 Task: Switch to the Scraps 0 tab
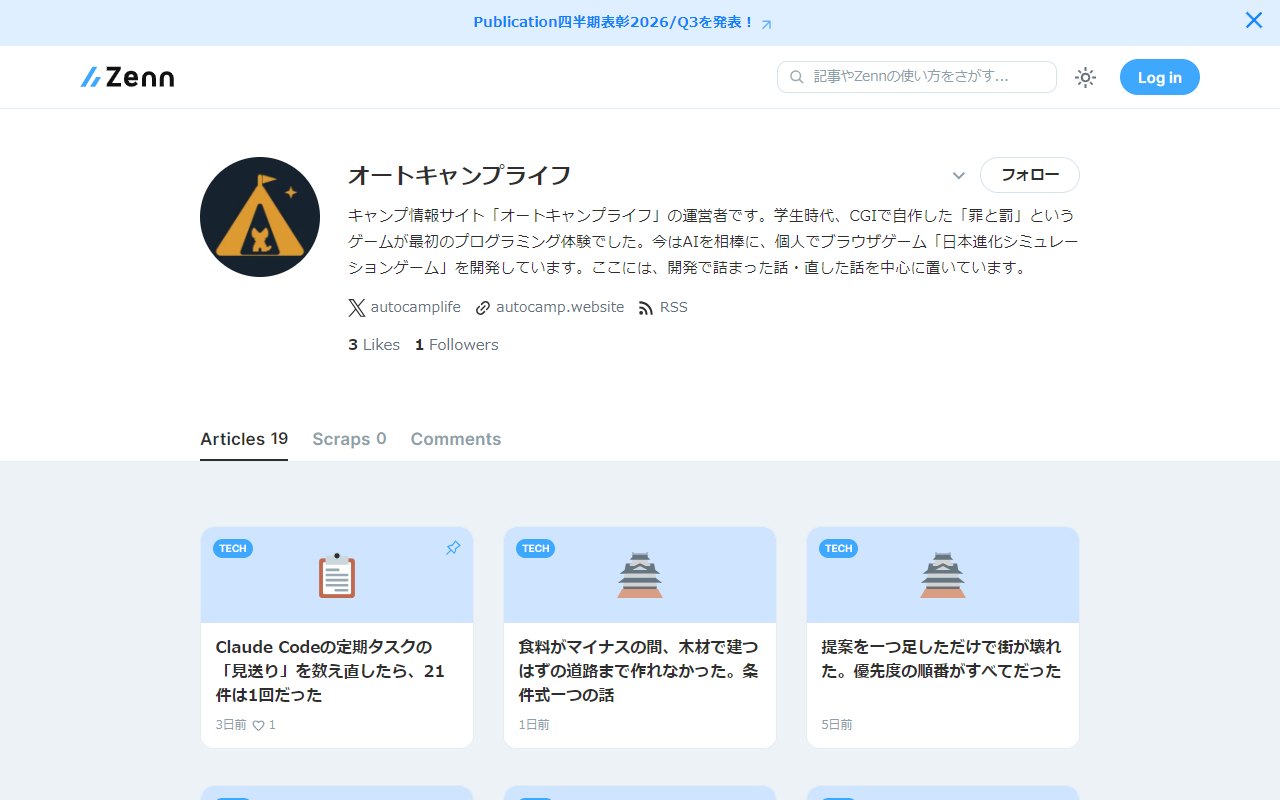pos(349,439)
